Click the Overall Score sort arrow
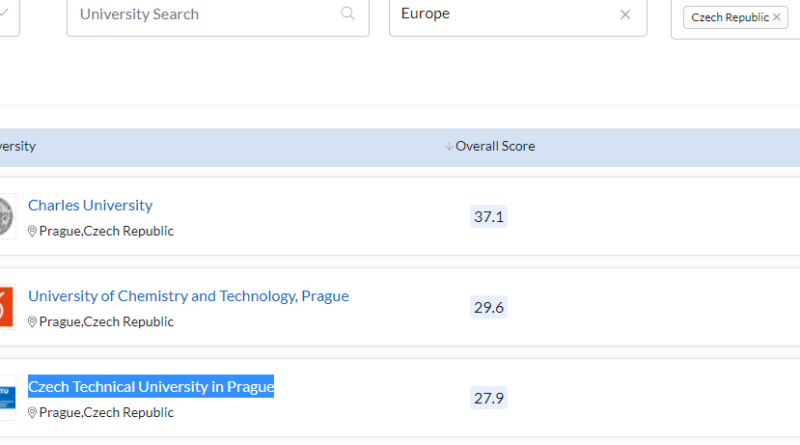800x445 pixels. point(448,146)
